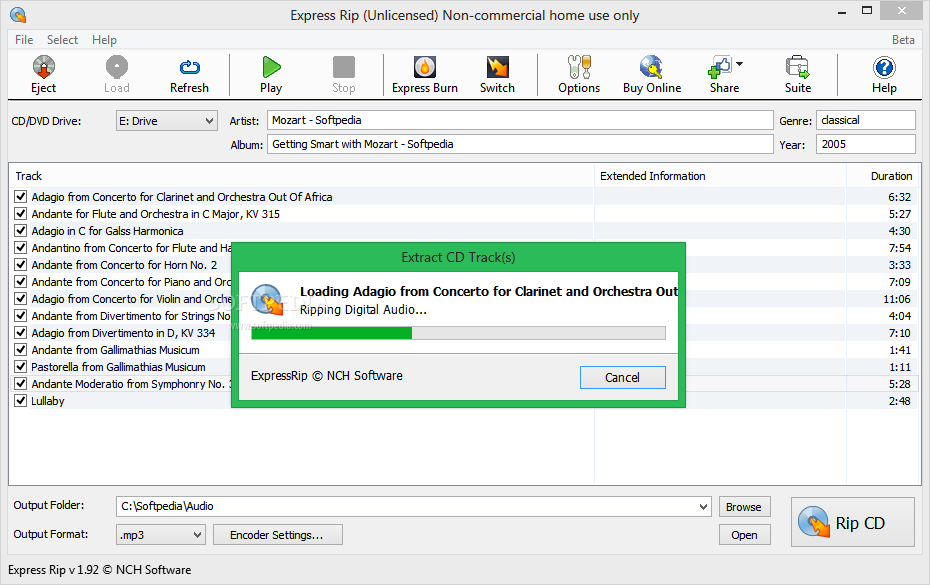This screenshot has width=930, height=585.
Task: Uncheck Adagio in C for Galss Harmonica
Action: (x=21, y=230)
